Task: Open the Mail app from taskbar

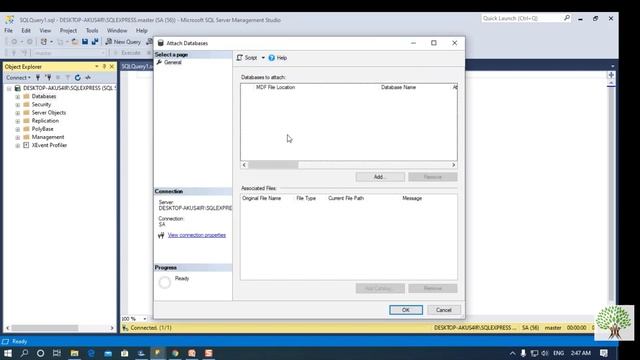Action: pos(108,353)
